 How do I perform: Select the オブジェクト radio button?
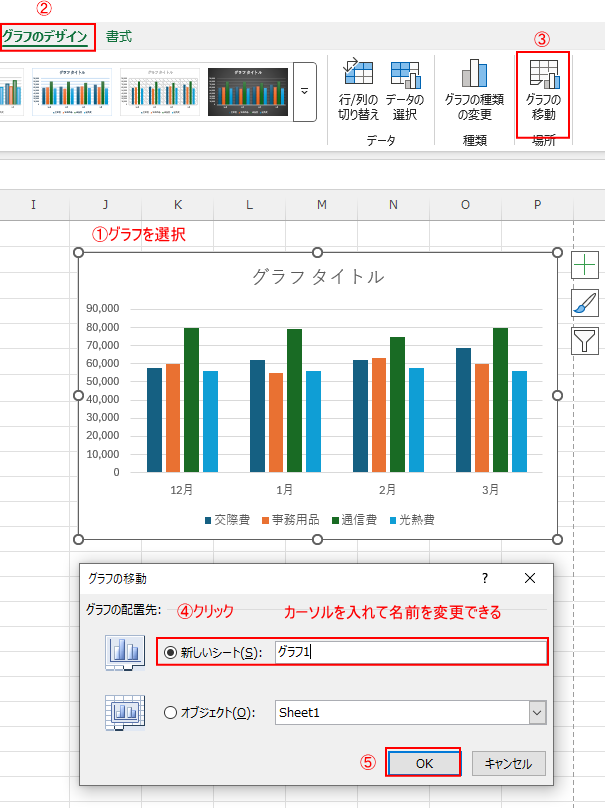[x=169, y=712]
